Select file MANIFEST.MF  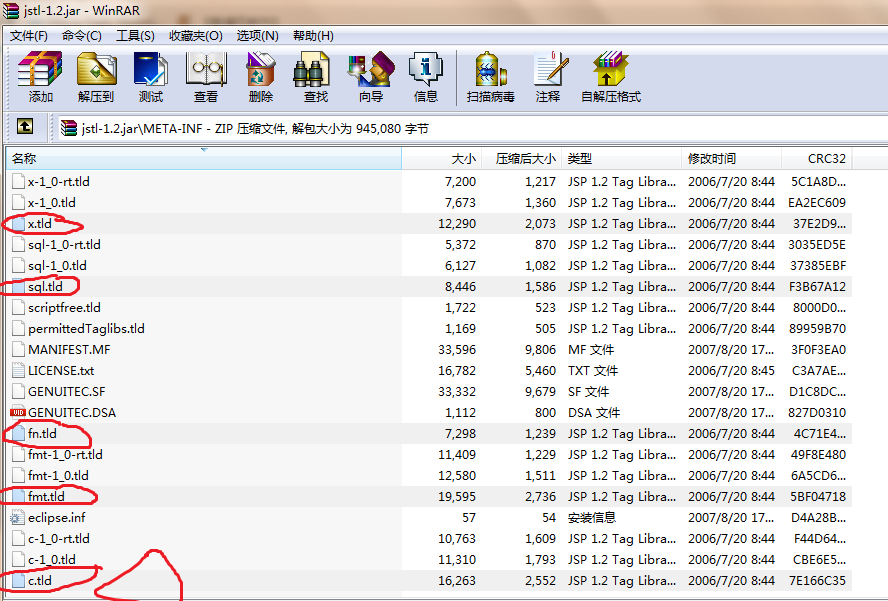(69, 349)
